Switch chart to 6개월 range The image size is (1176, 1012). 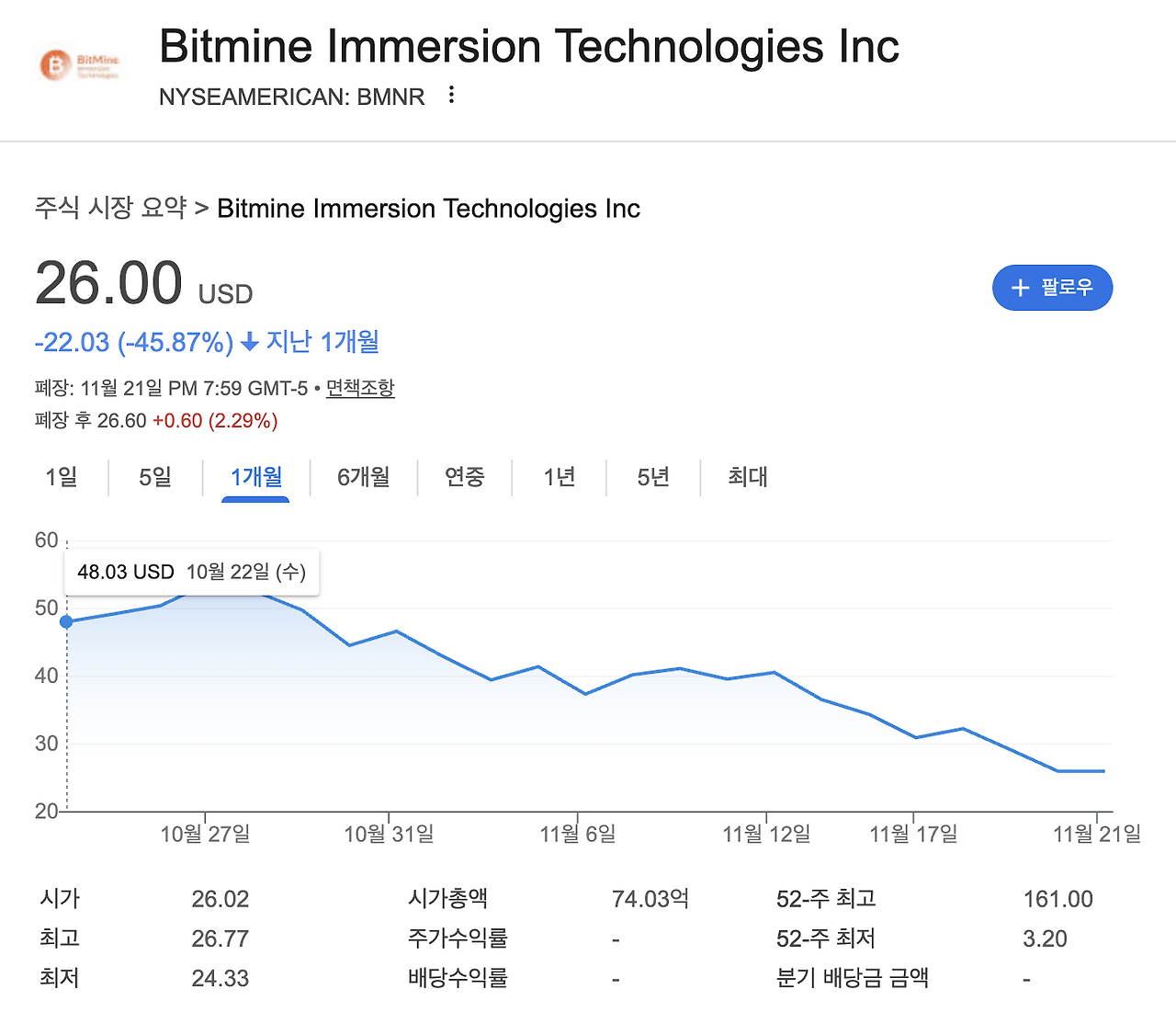[x=364, y=477]
